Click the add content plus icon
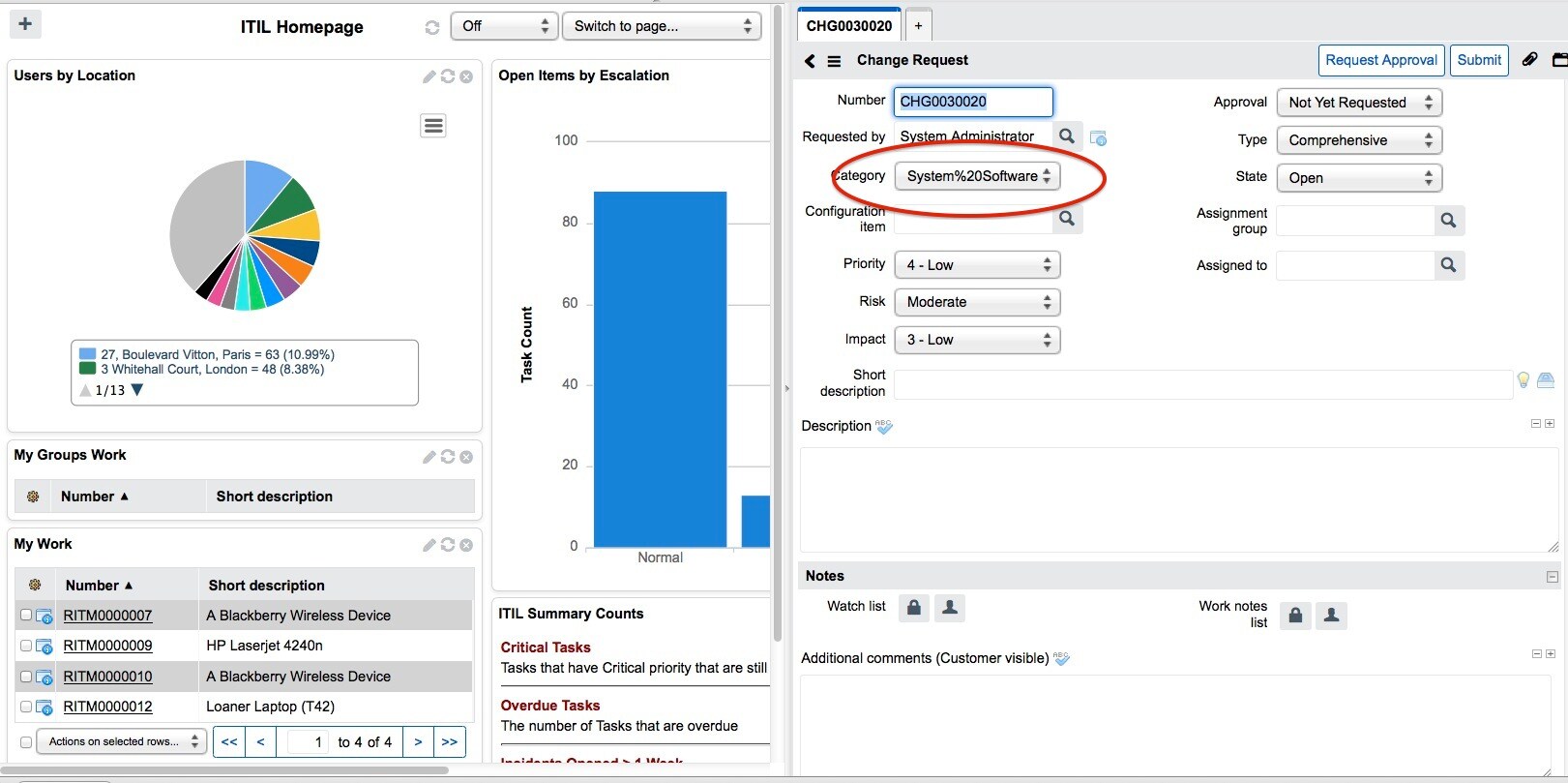Image resolution: width=1568 pixels, height=783 pixels. (x=25, y=24)
